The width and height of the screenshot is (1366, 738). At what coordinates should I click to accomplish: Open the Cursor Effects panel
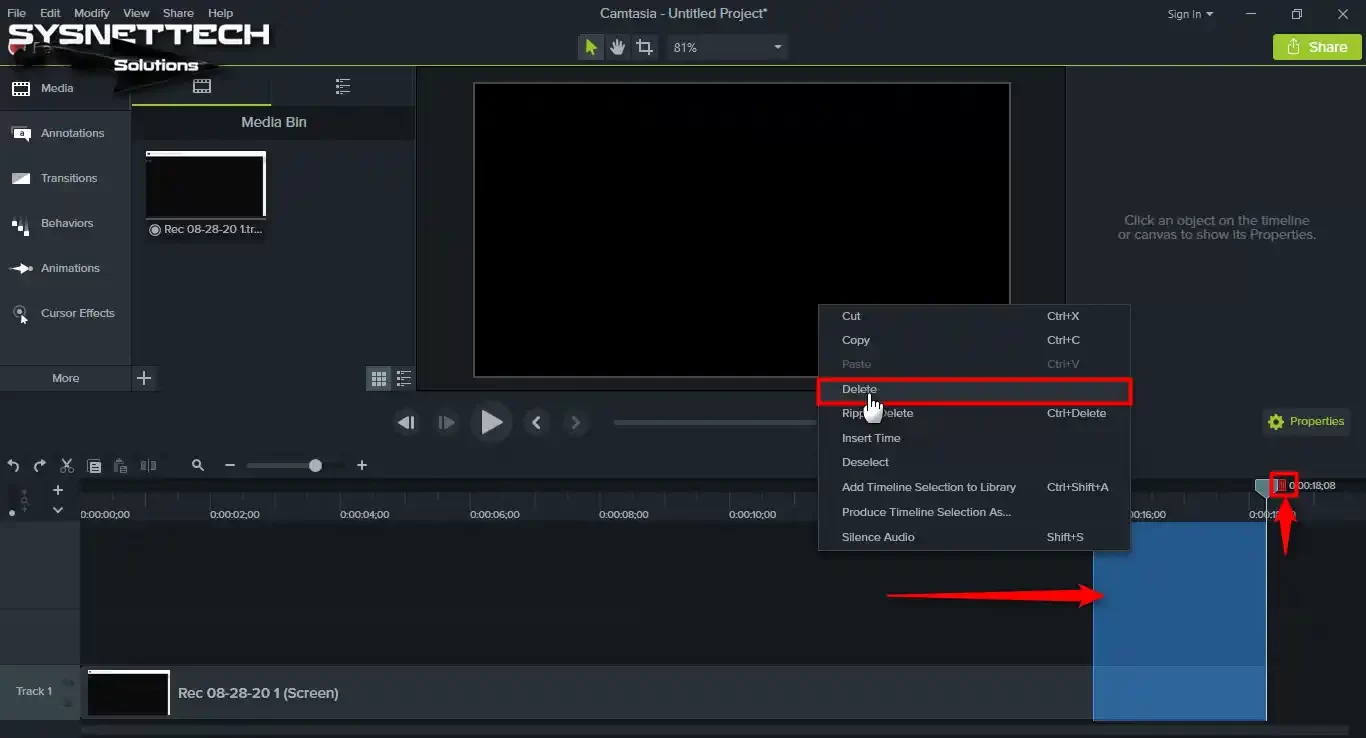point(65,313)
